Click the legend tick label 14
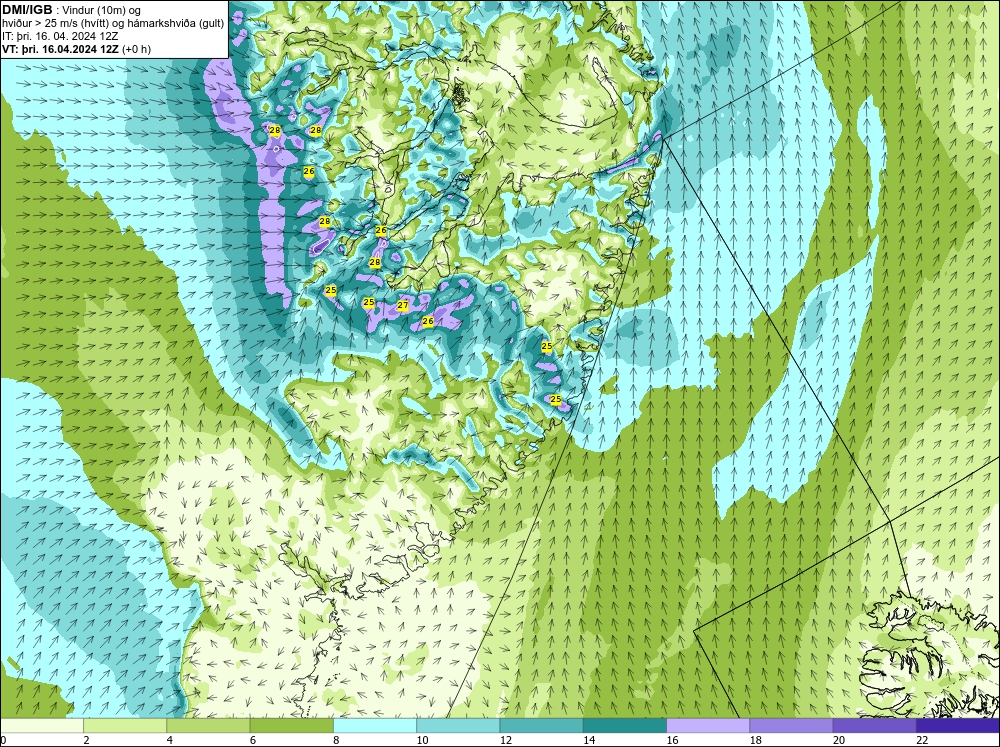This screenshot has height=747, width=1000. coord(589,740)
